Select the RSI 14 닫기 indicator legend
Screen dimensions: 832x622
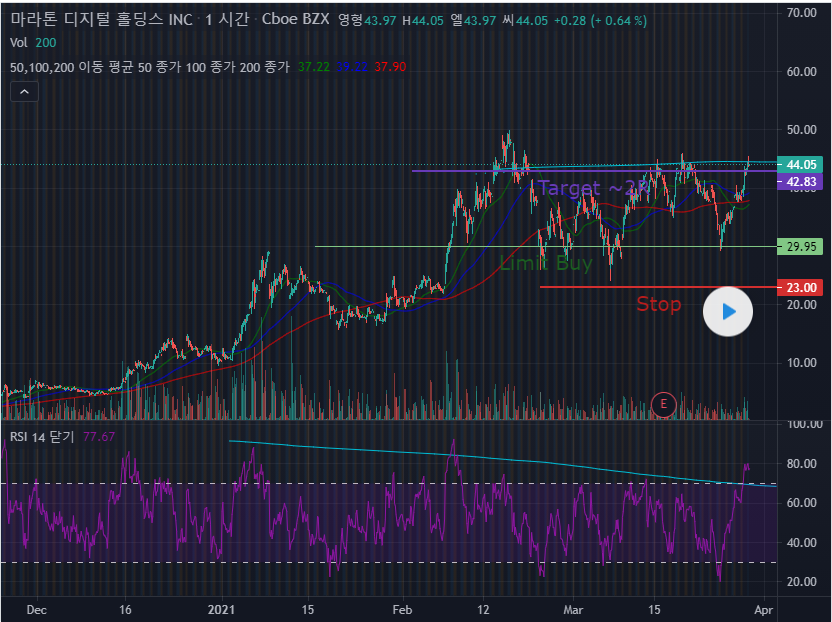45,436
